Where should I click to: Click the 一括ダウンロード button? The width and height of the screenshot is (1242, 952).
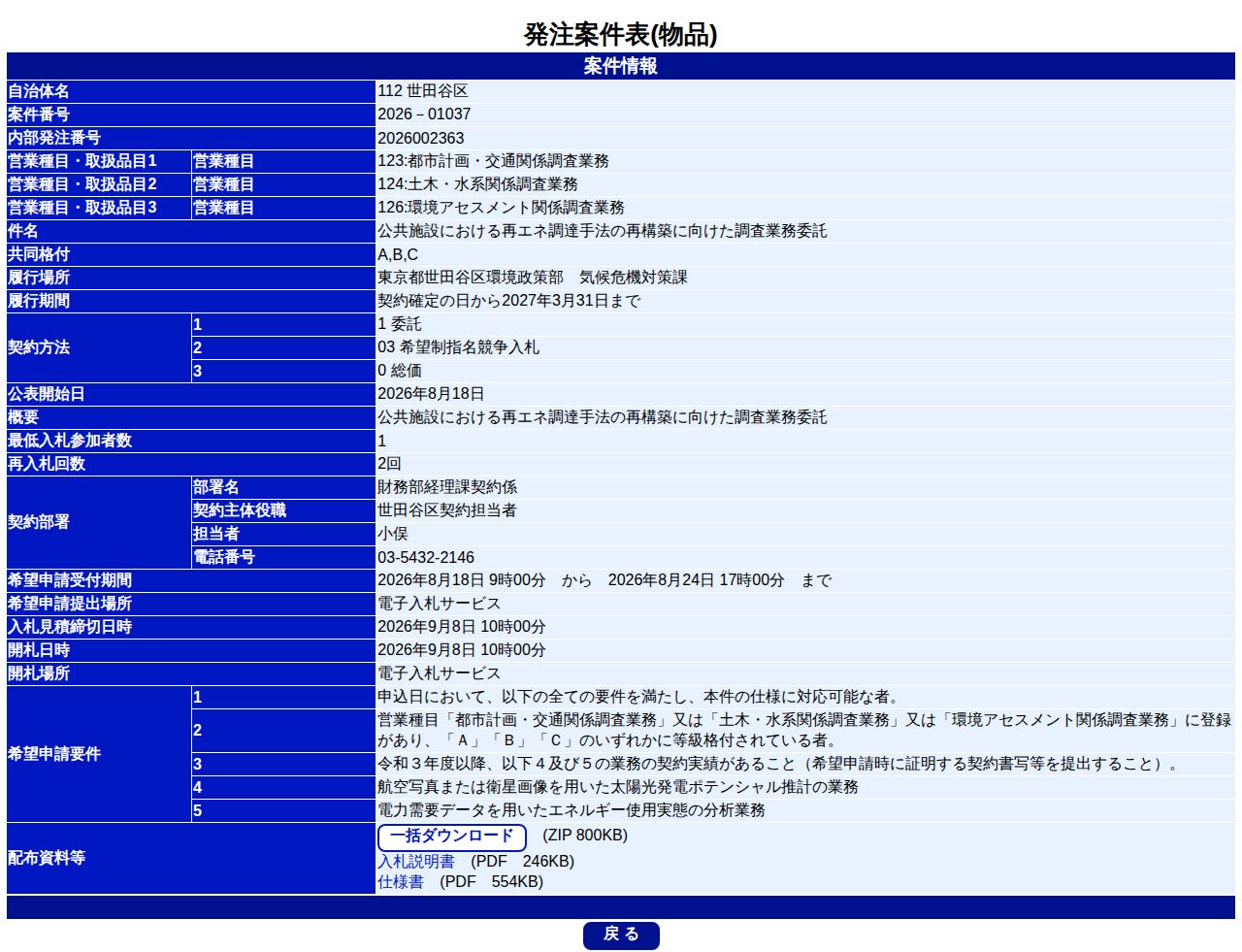[x=451, y=837]
